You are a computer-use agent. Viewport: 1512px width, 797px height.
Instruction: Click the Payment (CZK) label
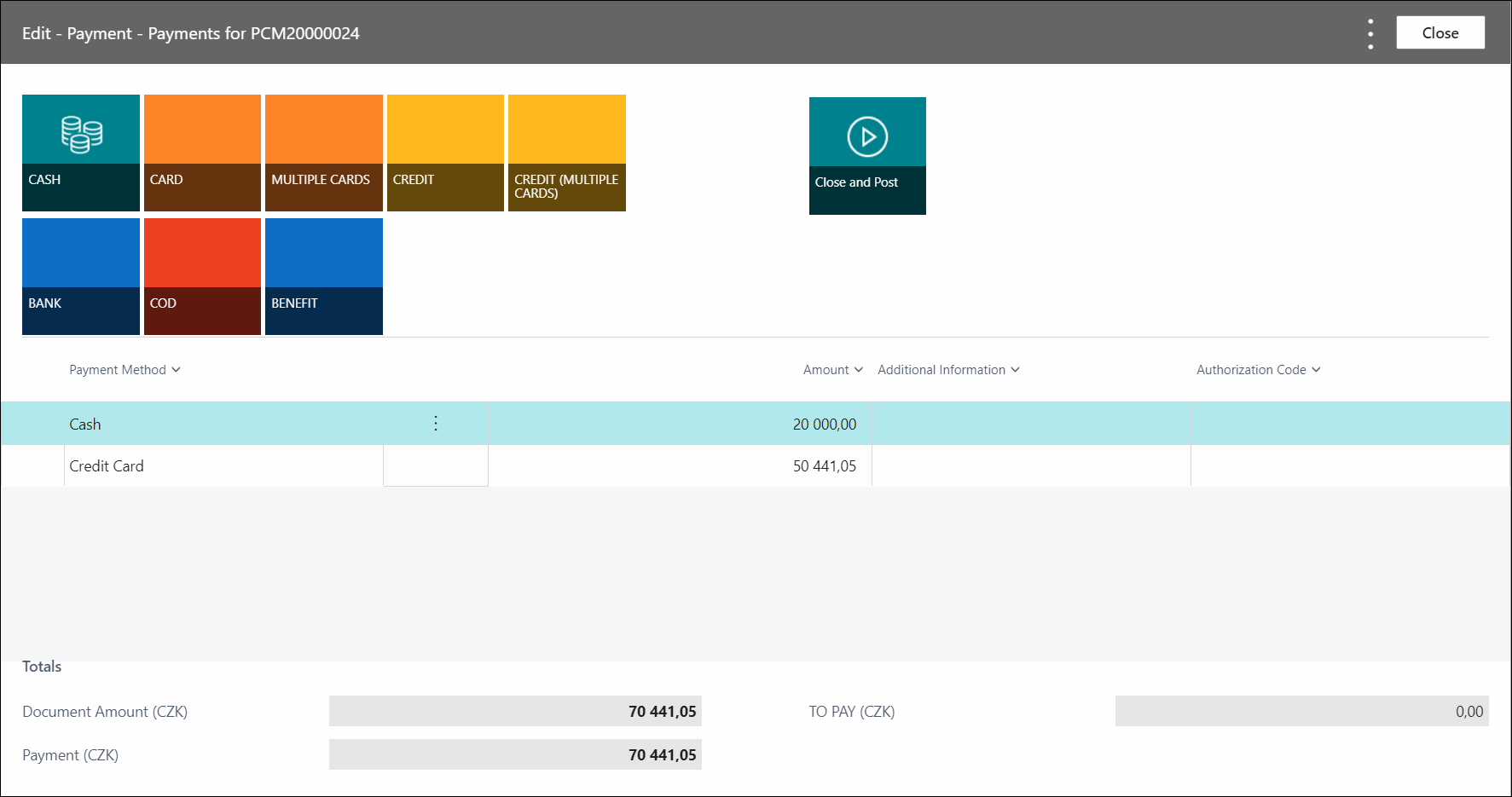(71, 755)
